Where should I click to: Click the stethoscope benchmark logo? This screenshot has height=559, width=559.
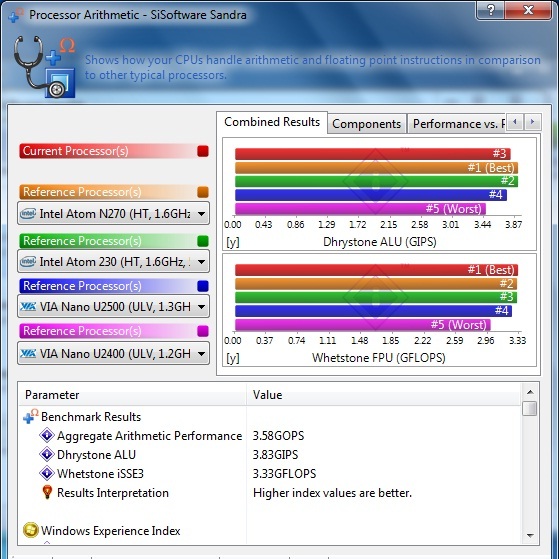[x=44, y=67]
